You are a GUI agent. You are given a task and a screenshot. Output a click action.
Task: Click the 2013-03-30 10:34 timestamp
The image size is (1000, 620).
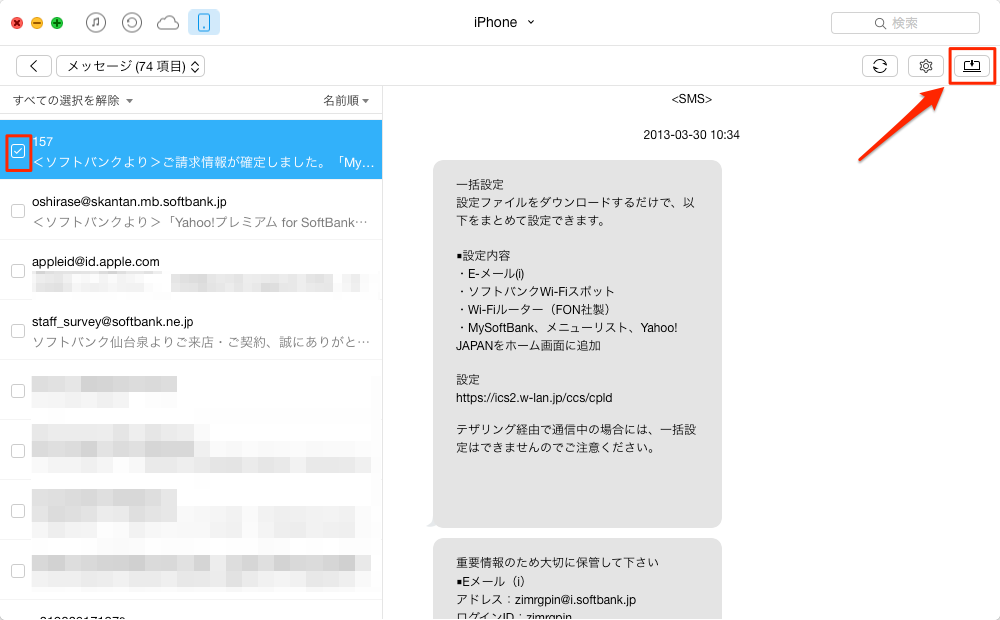pyautogui.click(x=691, y=135)
